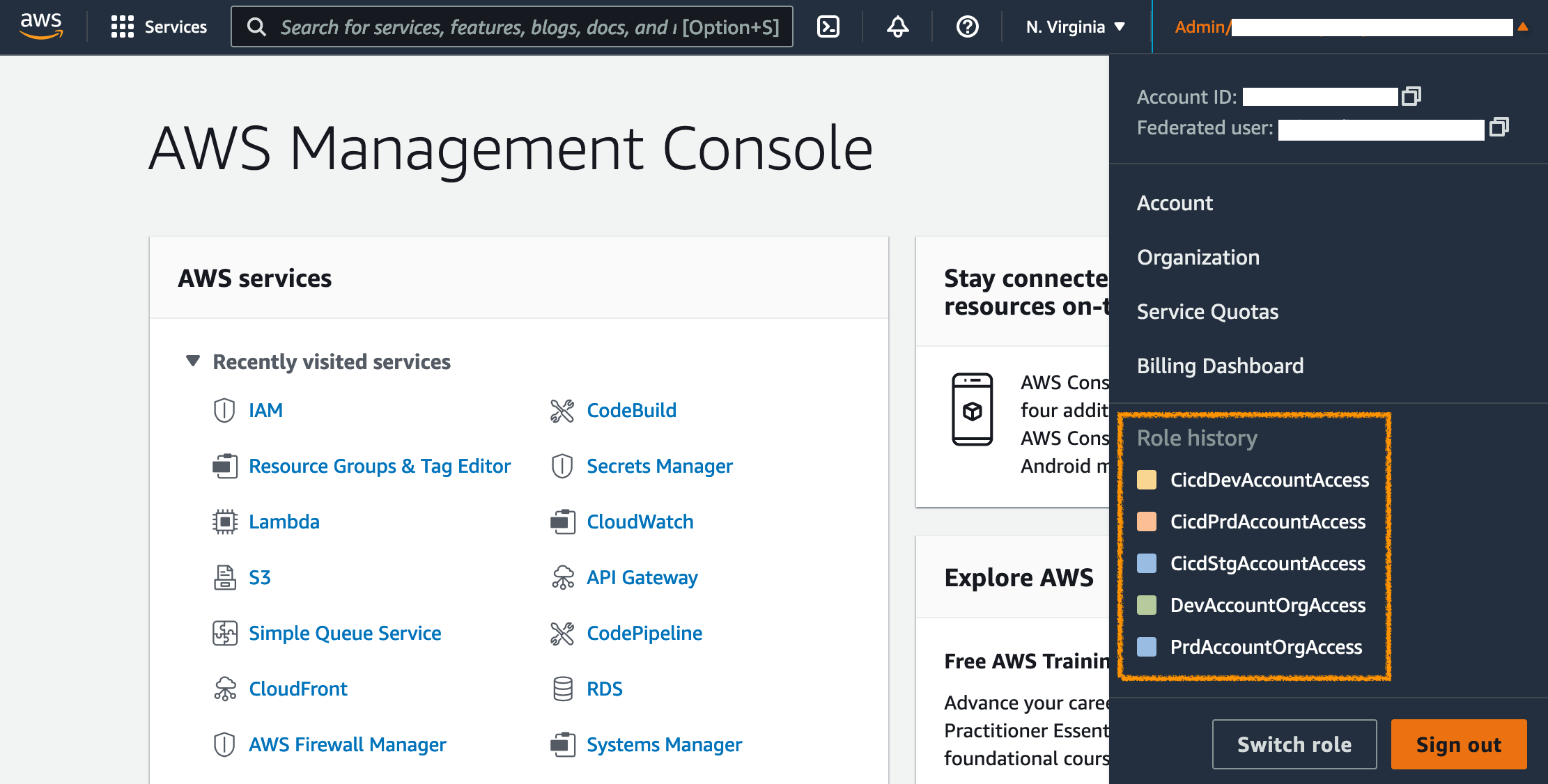The image size is (1548, 784).
Task: Collapse Recently visited services section
Action: pyautogui.click(x=193, y=361)
